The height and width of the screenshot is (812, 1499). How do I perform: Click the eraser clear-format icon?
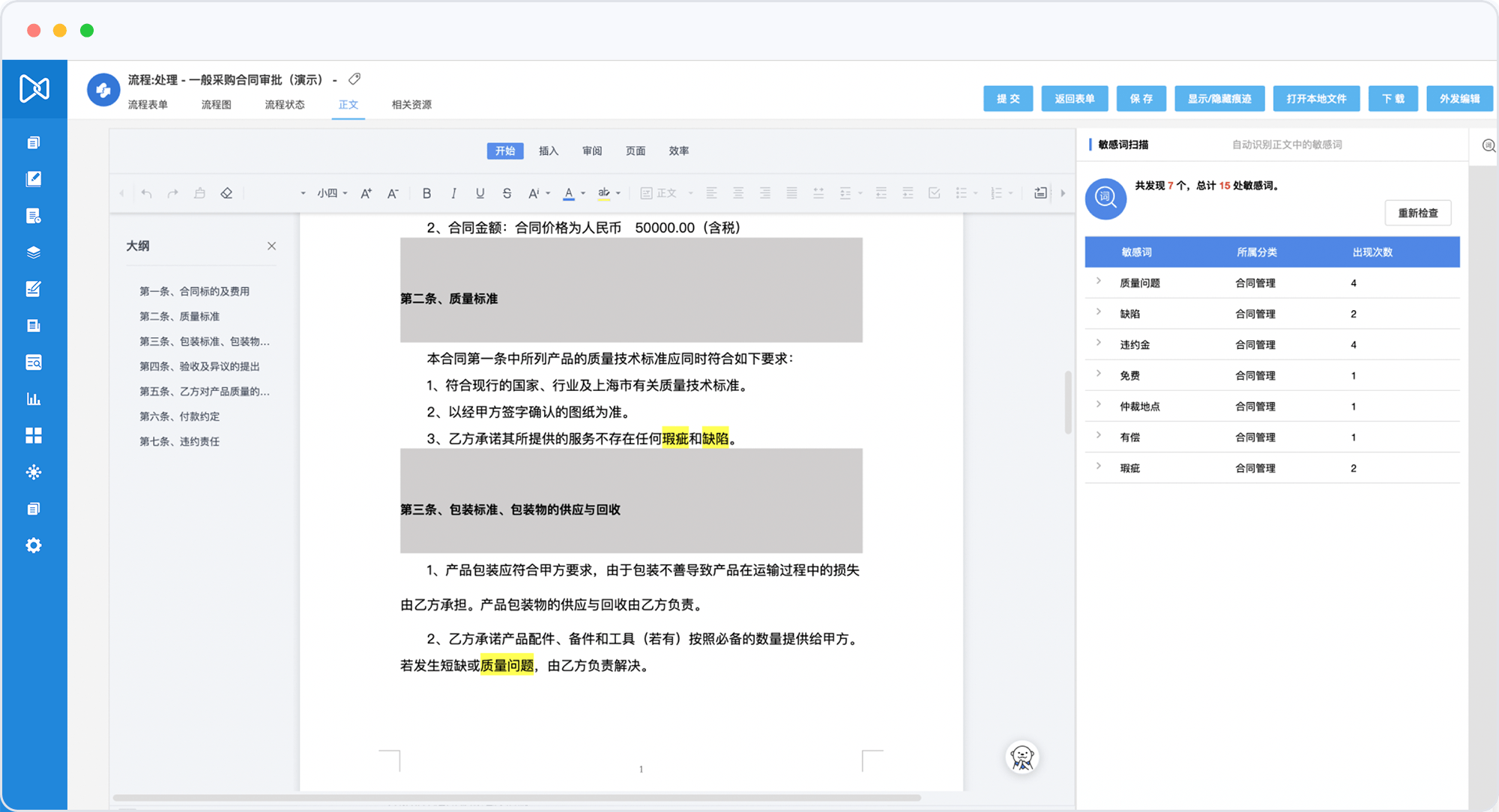pyautogui.click(x=226, y=193)
